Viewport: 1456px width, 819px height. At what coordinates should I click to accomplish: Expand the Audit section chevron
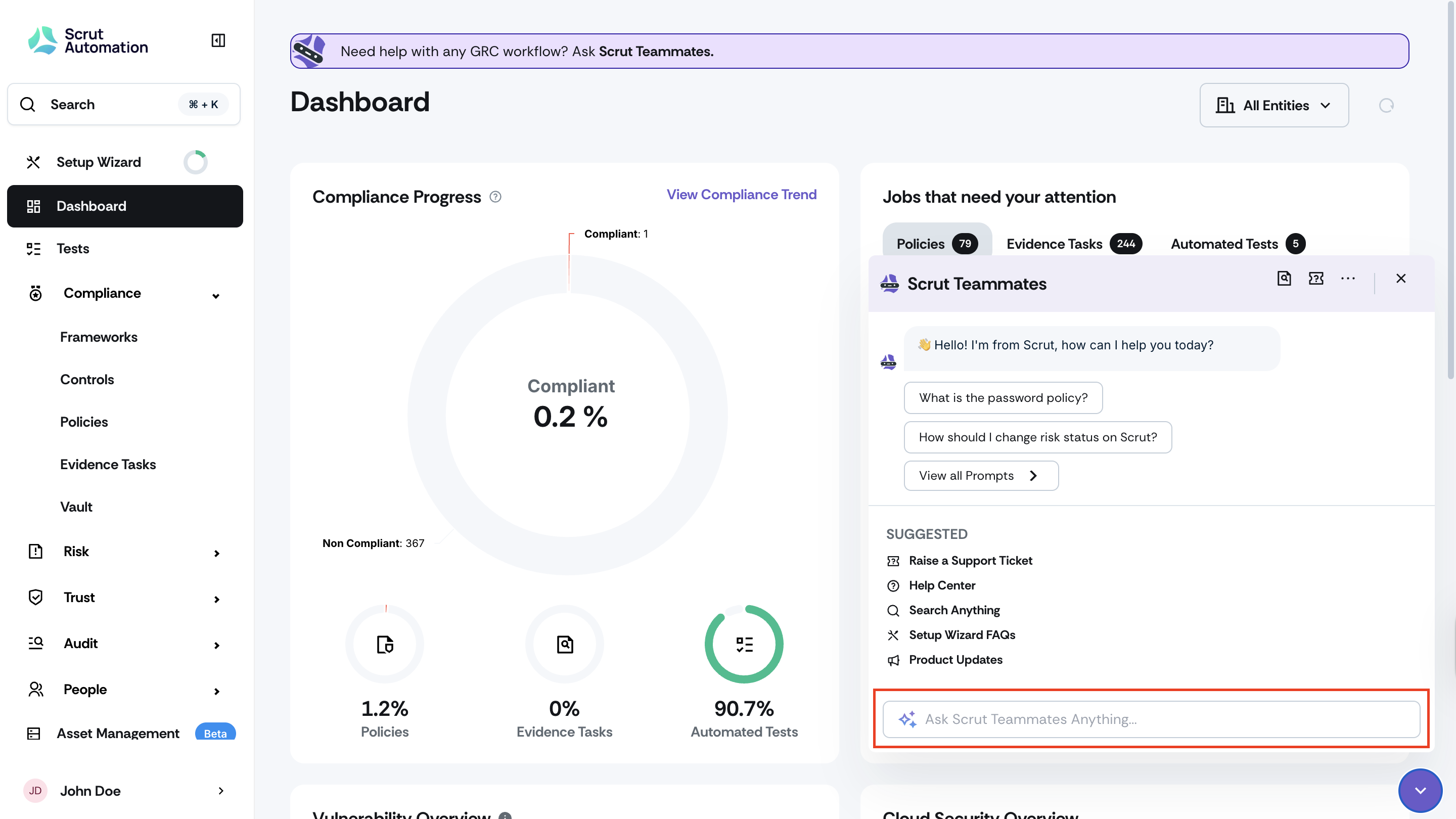216,645
